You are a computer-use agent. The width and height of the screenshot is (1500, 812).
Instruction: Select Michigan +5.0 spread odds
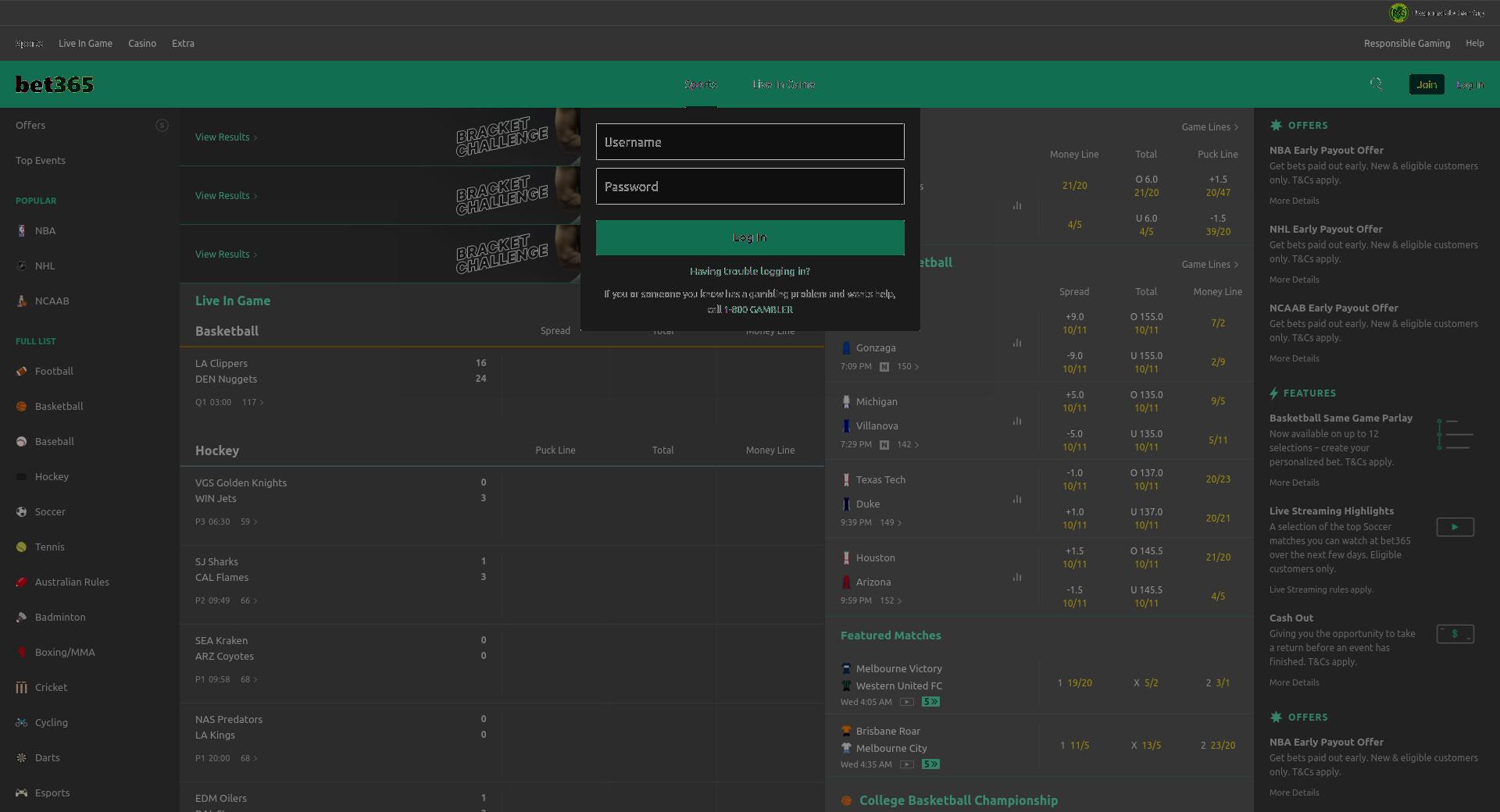pos(1074,401)
